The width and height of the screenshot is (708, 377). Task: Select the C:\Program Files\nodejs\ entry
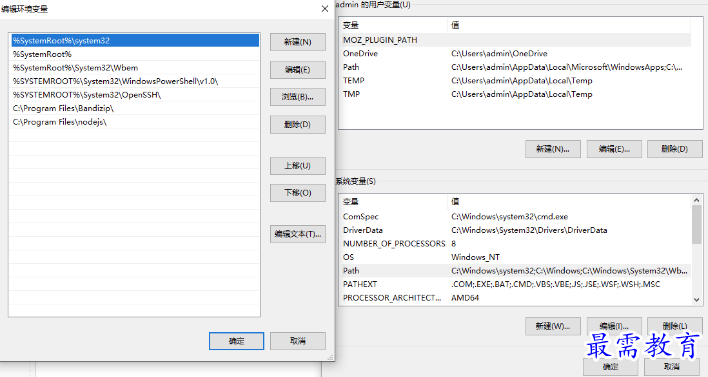135,122
